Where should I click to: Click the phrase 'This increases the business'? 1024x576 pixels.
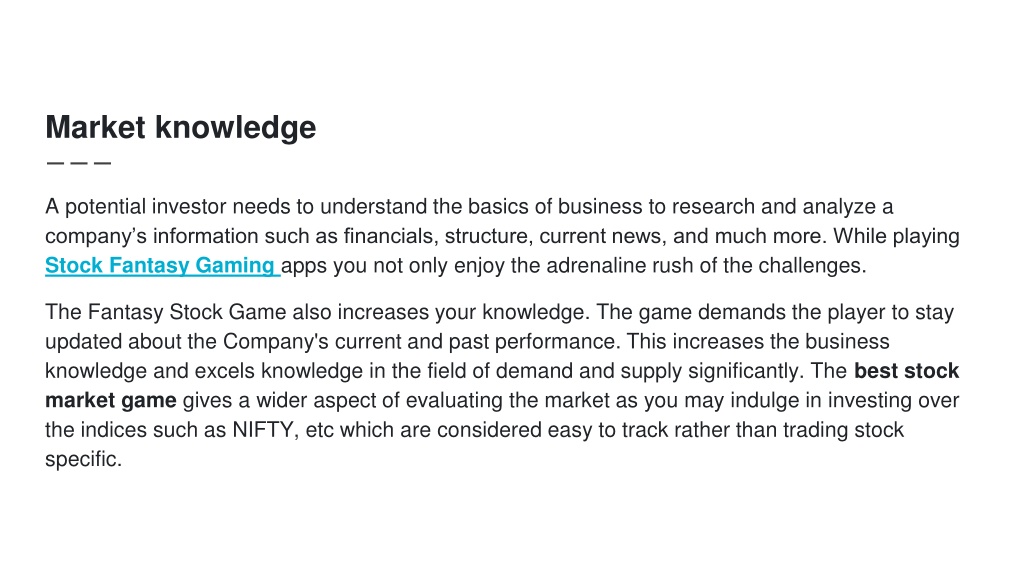[758, 342]
